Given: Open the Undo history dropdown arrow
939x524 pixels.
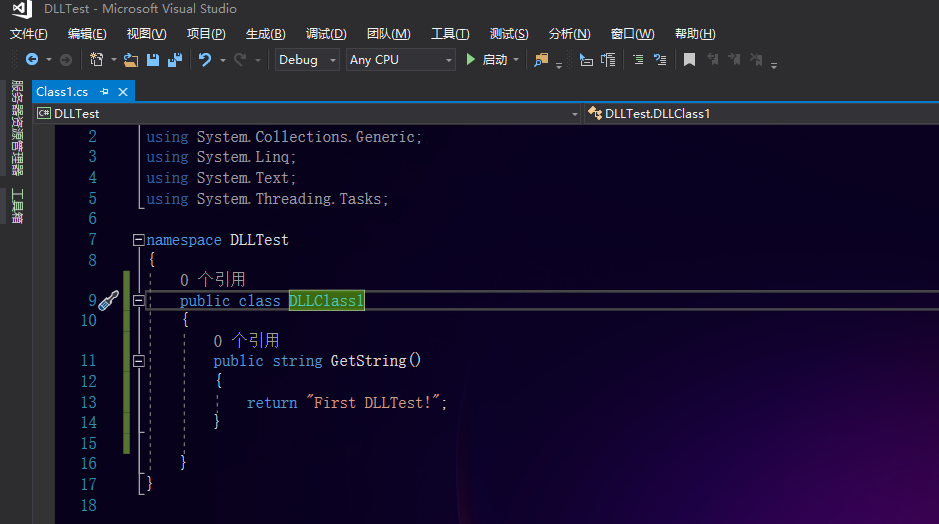Looking at the screenshot, I should coord(222,60).
